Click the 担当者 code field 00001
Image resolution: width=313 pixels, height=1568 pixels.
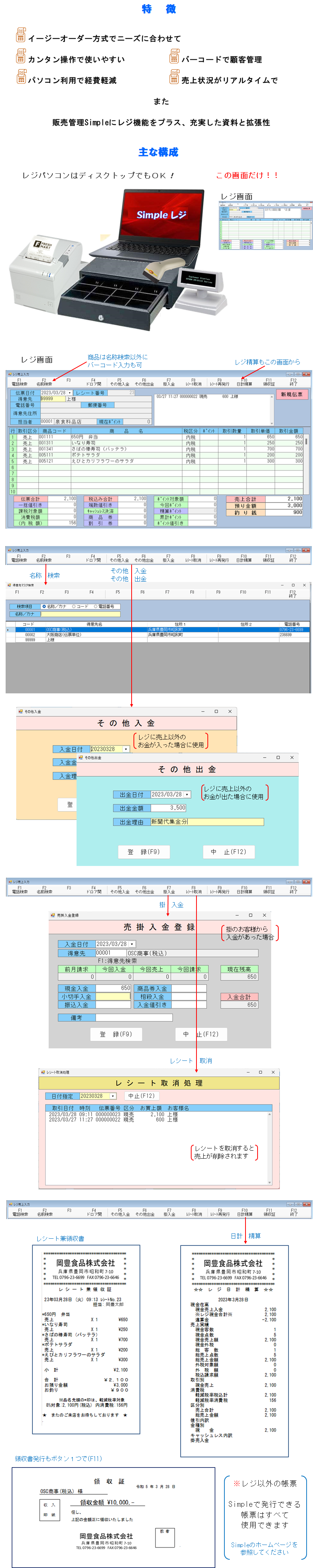(47, 421)
